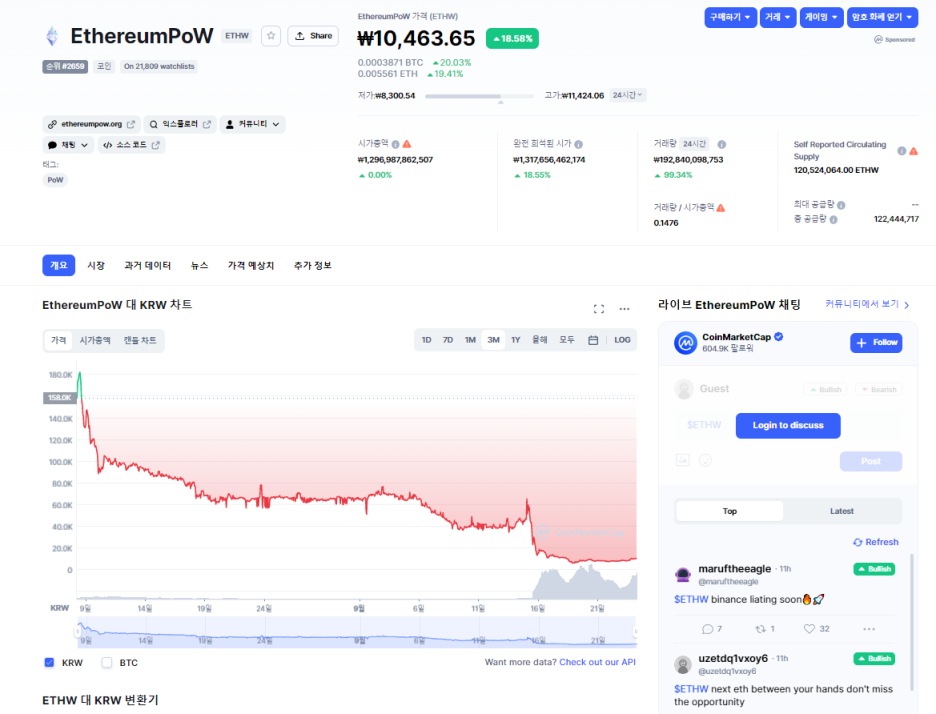The width and height of the screenshot is (936, 714).
Task: Click the info icon next to 완전 희석된 시가
Action: click(578, 144)
